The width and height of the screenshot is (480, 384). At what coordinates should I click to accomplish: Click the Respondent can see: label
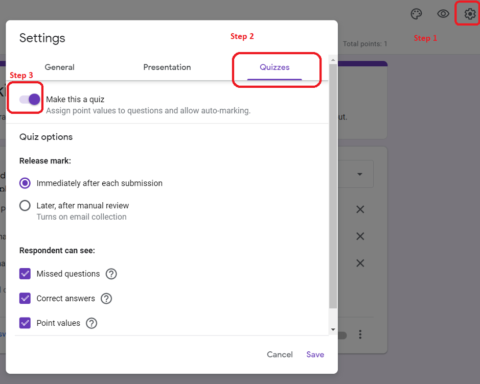57,250
